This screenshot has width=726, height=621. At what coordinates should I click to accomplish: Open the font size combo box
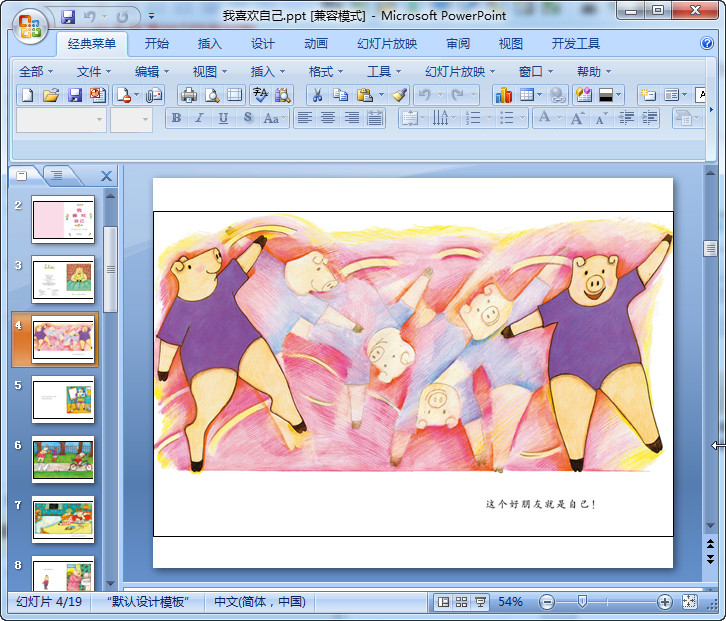tap(131, 119)
